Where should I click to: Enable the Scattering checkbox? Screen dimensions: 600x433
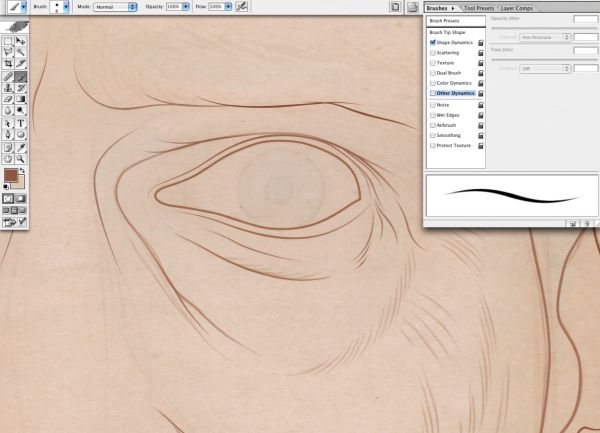(433, 53)
